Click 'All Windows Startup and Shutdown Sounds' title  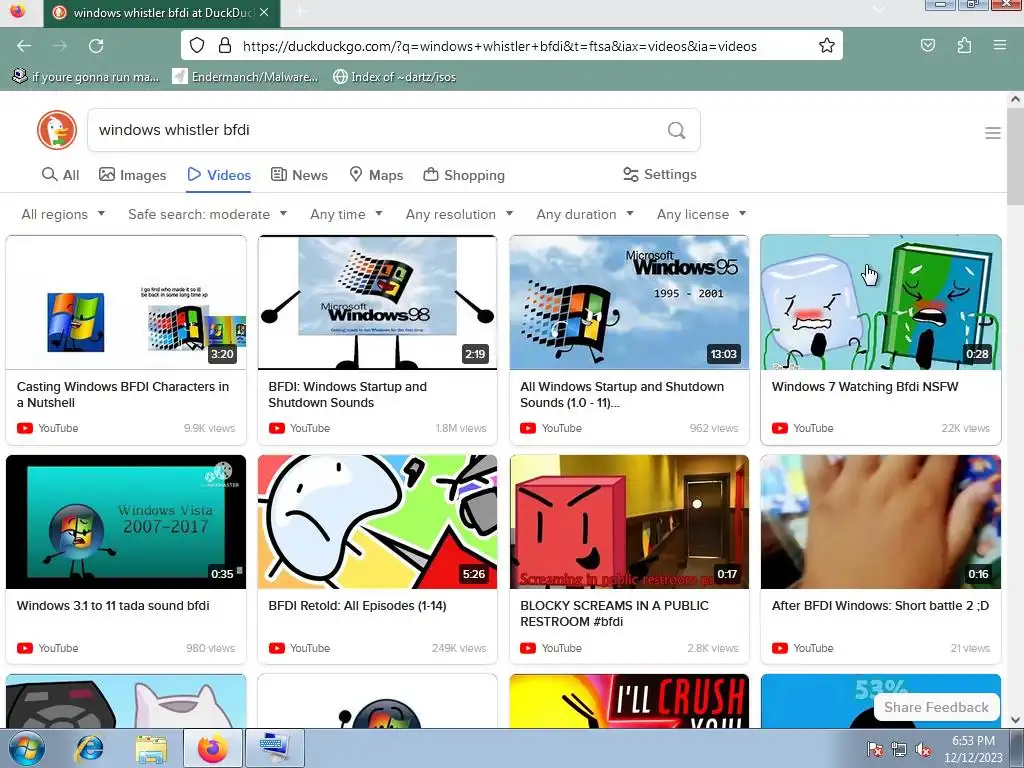pyautogui.click(x=622, y=394)
